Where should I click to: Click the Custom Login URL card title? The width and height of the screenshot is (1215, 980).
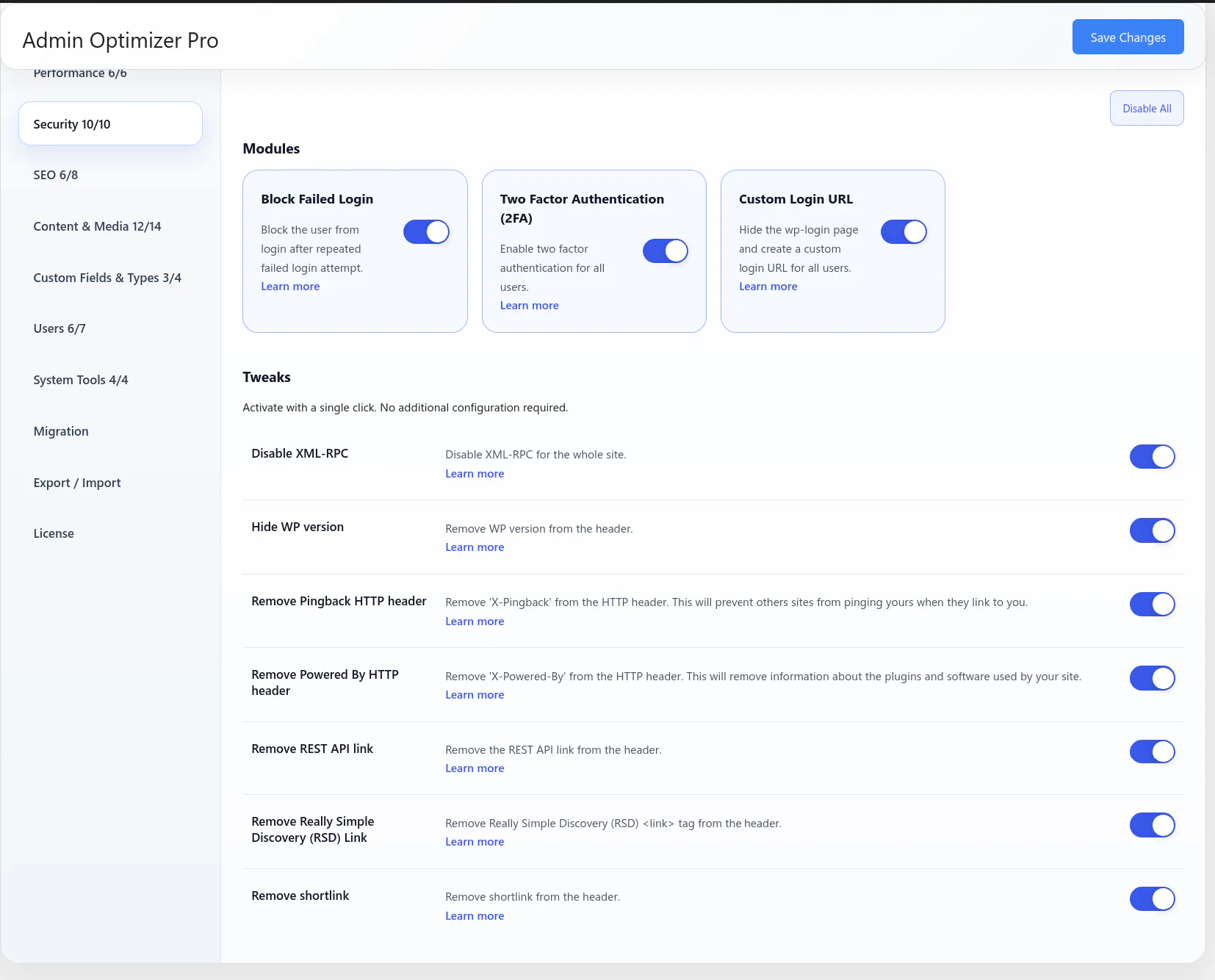point(796,199)
